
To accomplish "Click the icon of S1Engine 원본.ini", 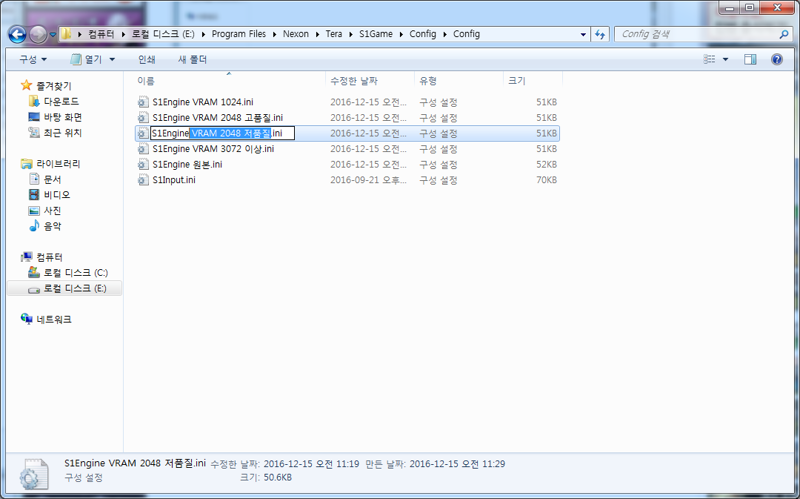I will pos(143,165).
